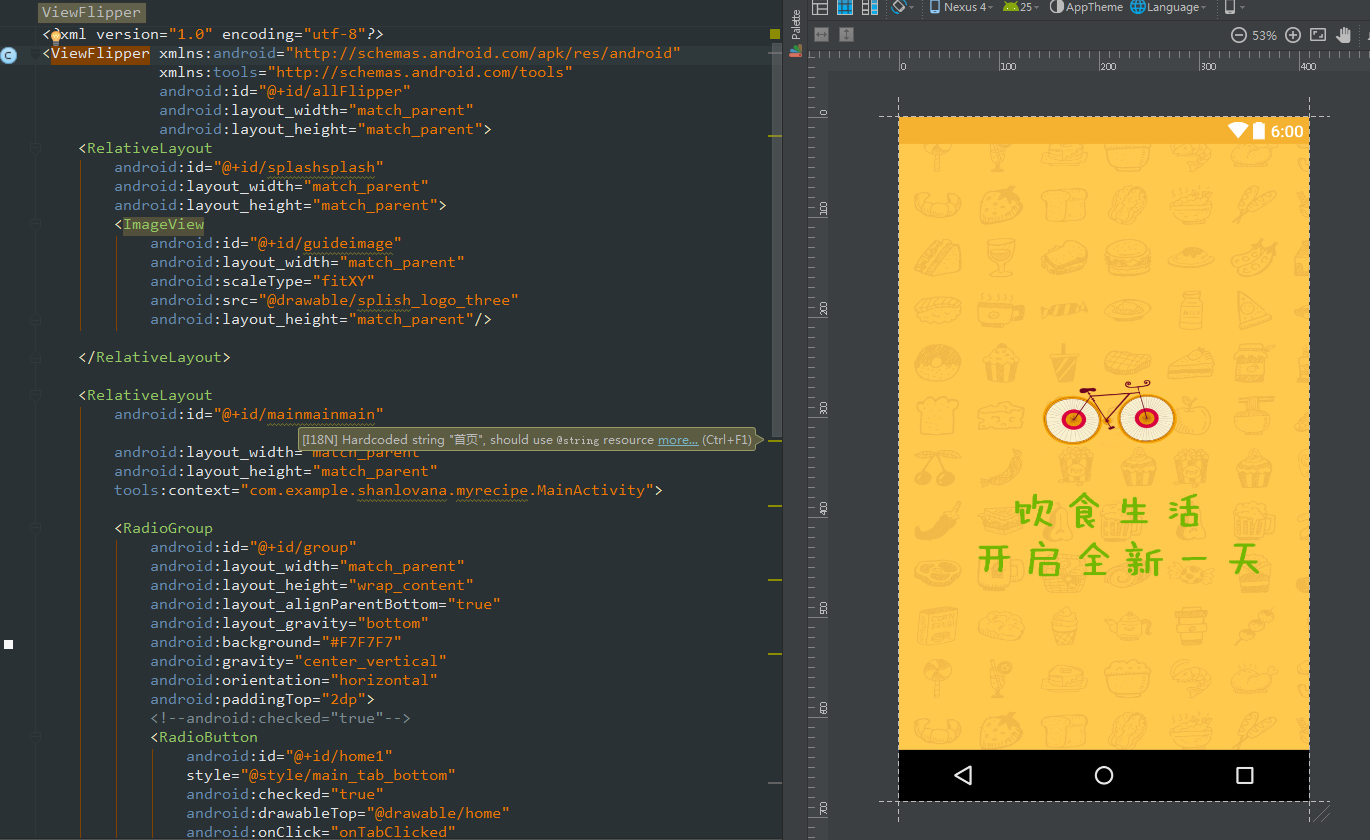1370x840 pixels.
Task: Click the Recents square in phone preview
Action: click(x=1245, y=775)
